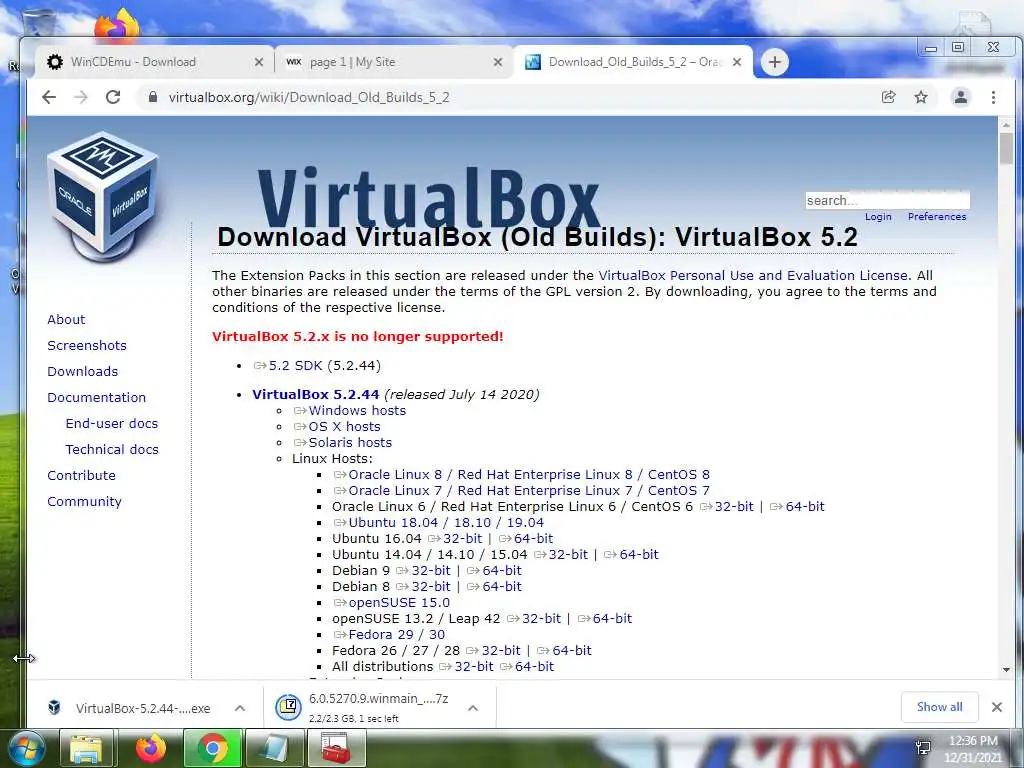The image size is (1024, 768).
Task: Open Documentation in the sidebar
Action: click(x=97, y=398)
